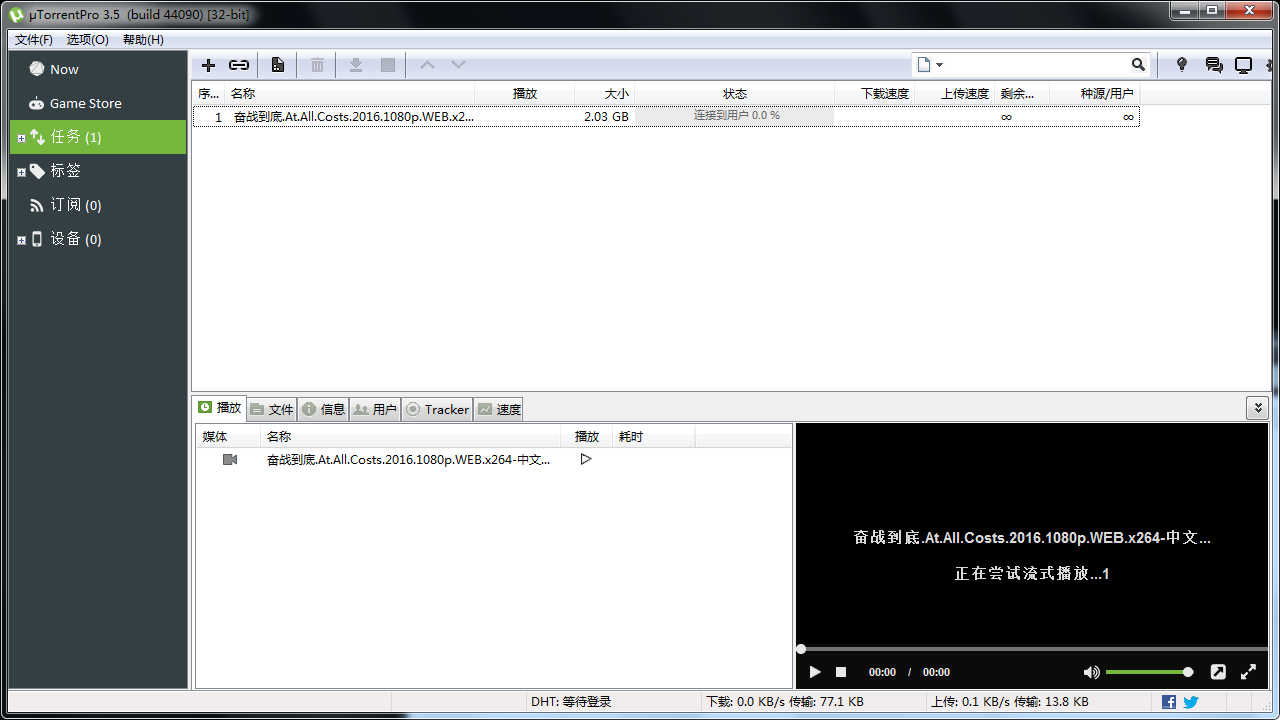The height and width of the screenshot is (720, 1280).
Task: Open the chat bubbles icon
Action: click(1214, 65)
